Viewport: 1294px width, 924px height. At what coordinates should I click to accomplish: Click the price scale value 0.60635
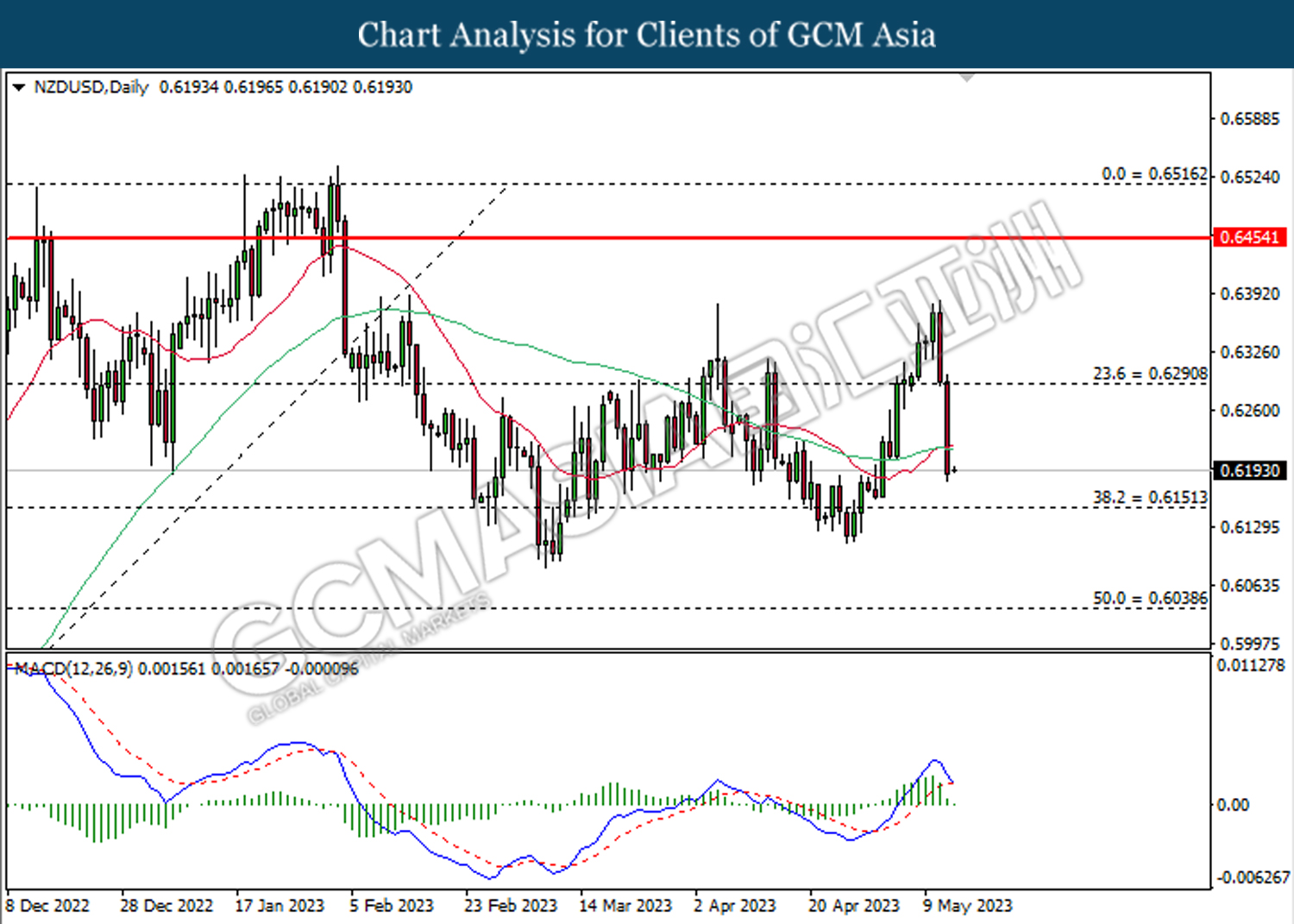coord(1250,586)
